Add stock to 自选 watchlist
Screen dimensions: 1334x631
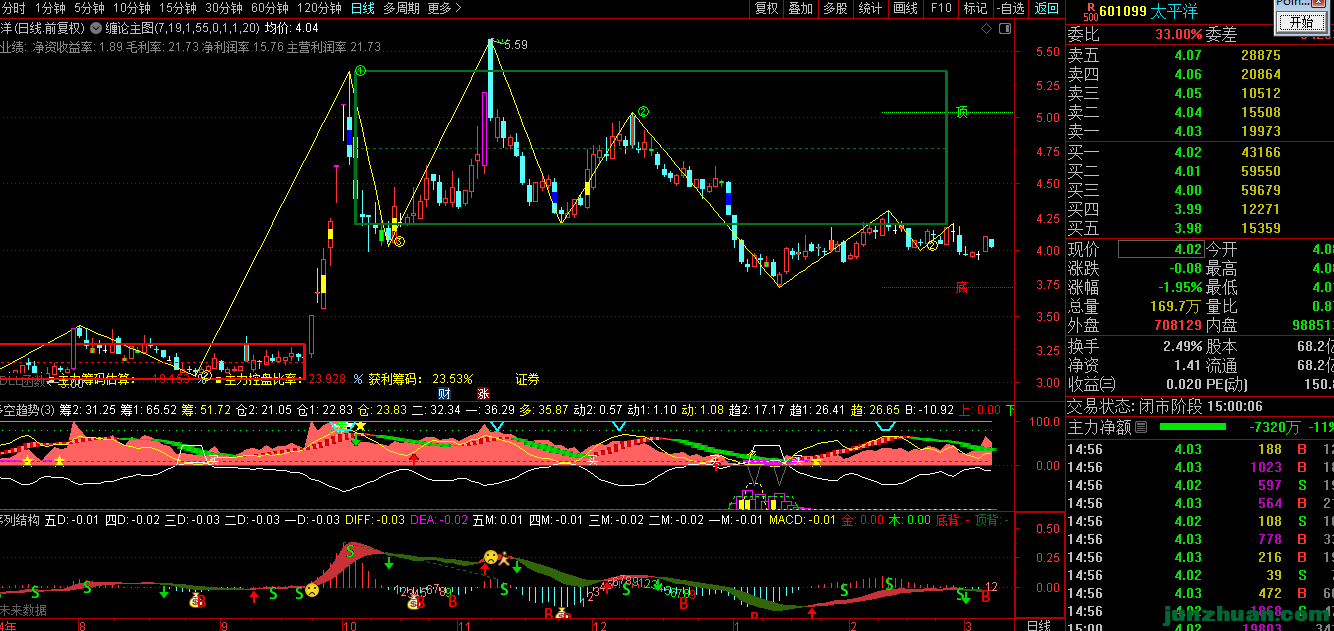coord(1011,8)
